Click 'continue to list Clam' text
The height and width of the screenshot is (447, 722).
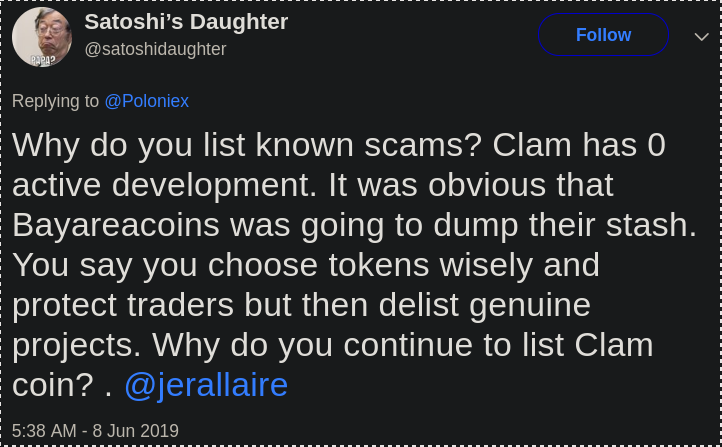click(498, 345)
